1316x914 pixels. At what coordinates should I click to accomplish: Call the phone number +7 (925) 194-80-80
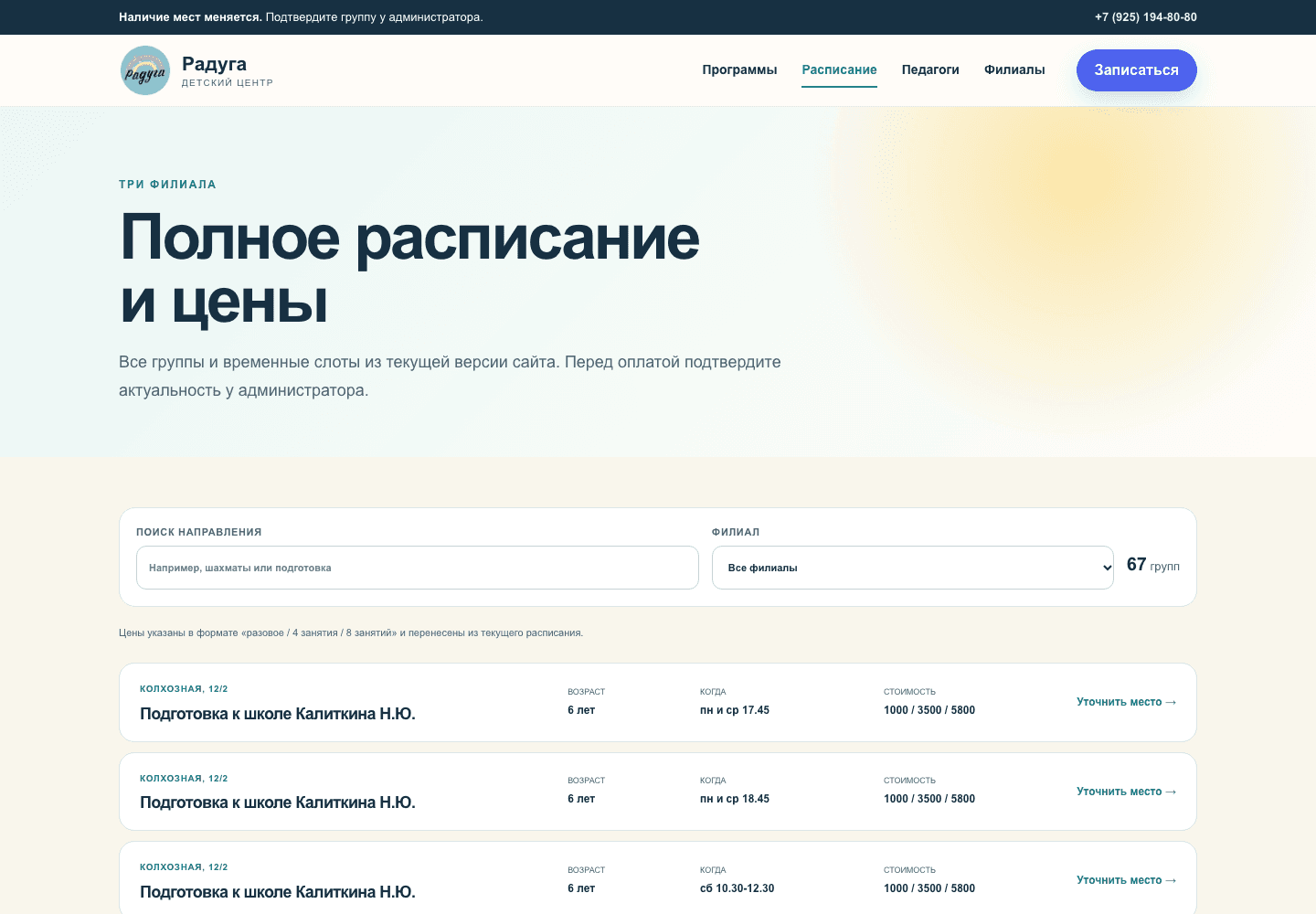[x=1146, y=17]
